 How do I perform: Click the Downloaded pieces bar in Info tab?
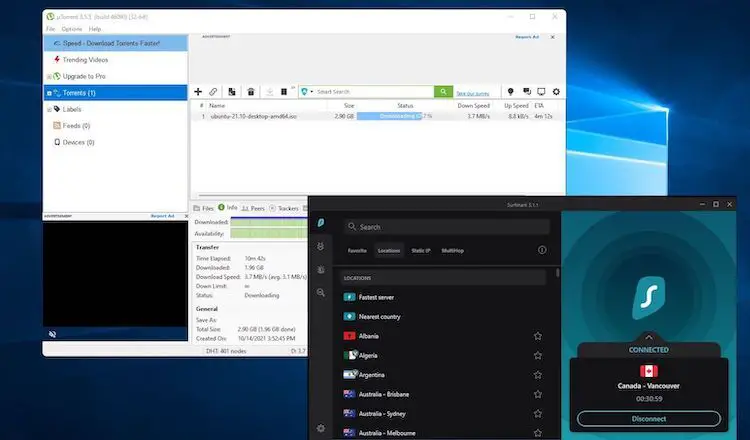[x=269, y=222]
